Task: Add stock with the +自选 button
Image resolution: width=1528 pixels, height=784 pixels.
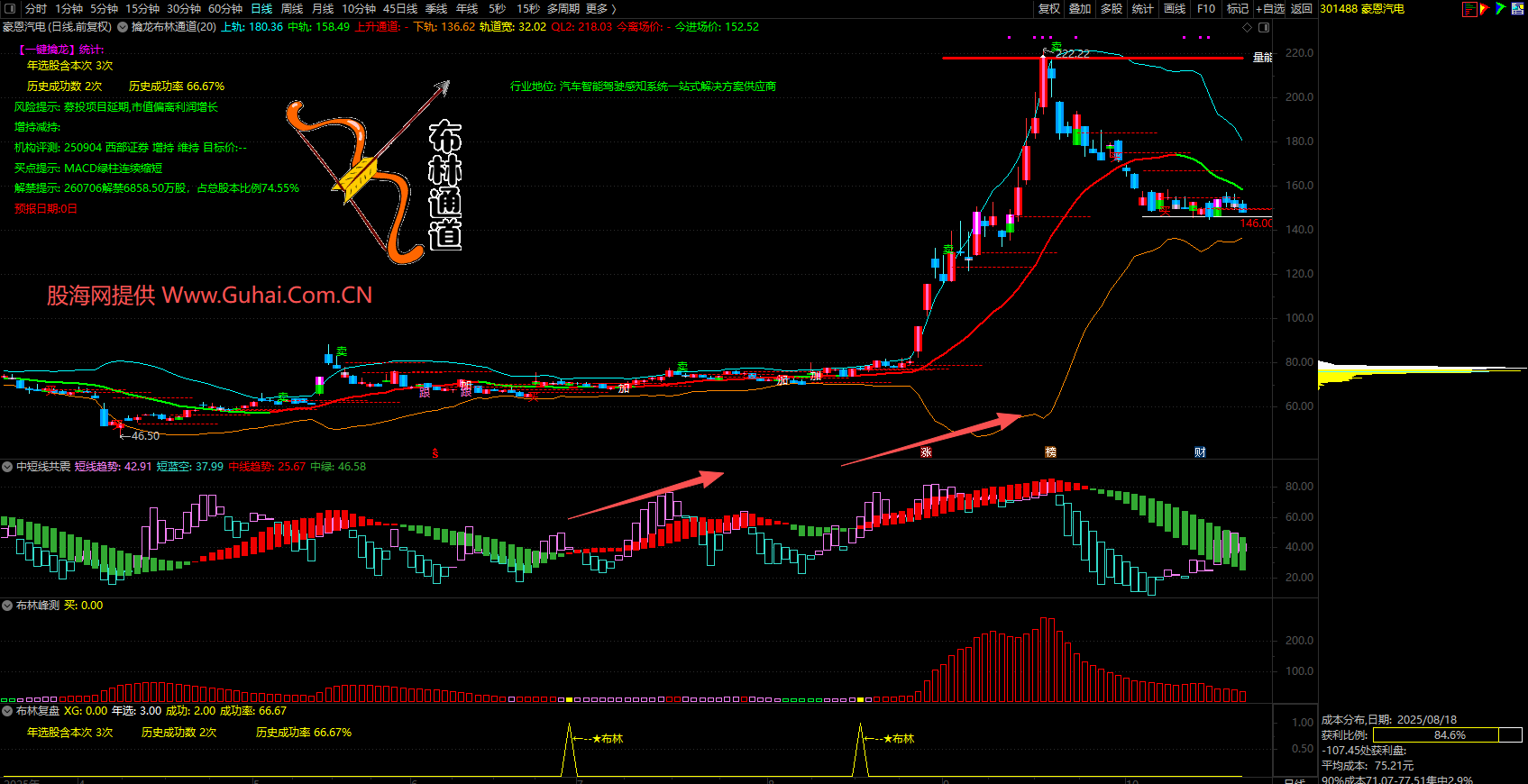Action: (1270, 9)
